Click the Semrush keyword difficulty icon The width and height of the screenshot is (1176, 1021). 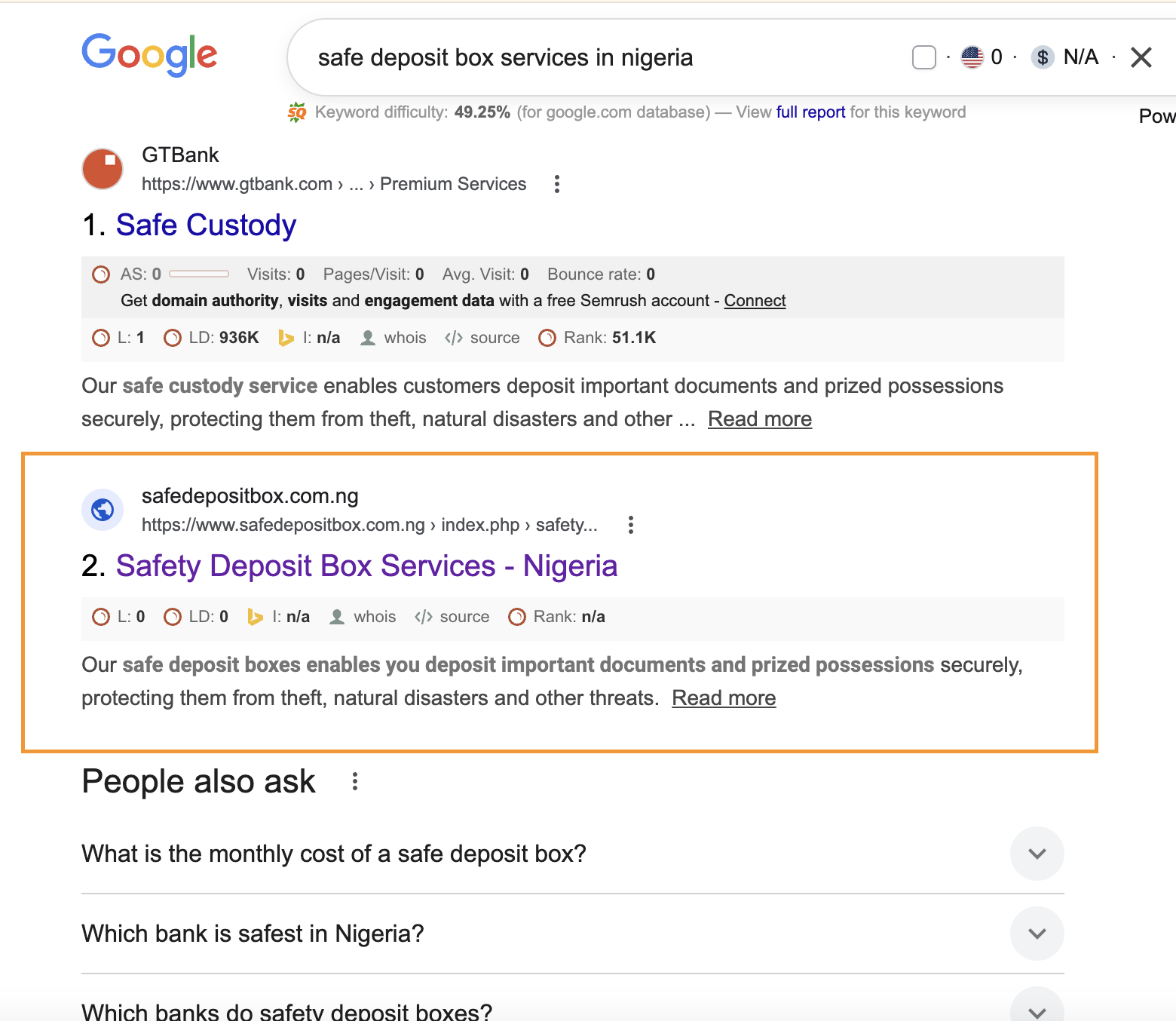point(297,112)
